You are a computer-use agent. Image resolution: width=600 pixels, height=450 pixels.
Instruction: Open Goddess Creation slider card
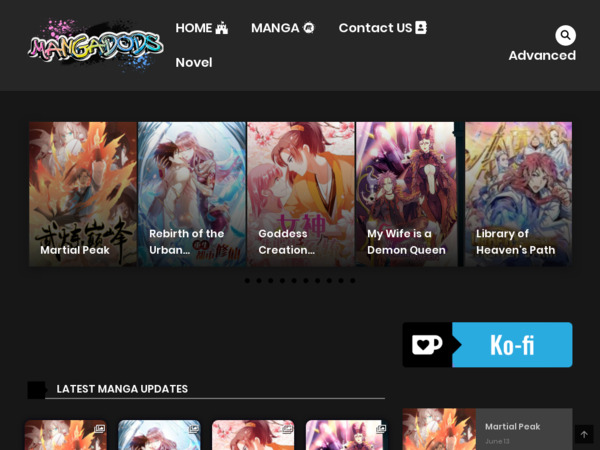coord(301,194)
